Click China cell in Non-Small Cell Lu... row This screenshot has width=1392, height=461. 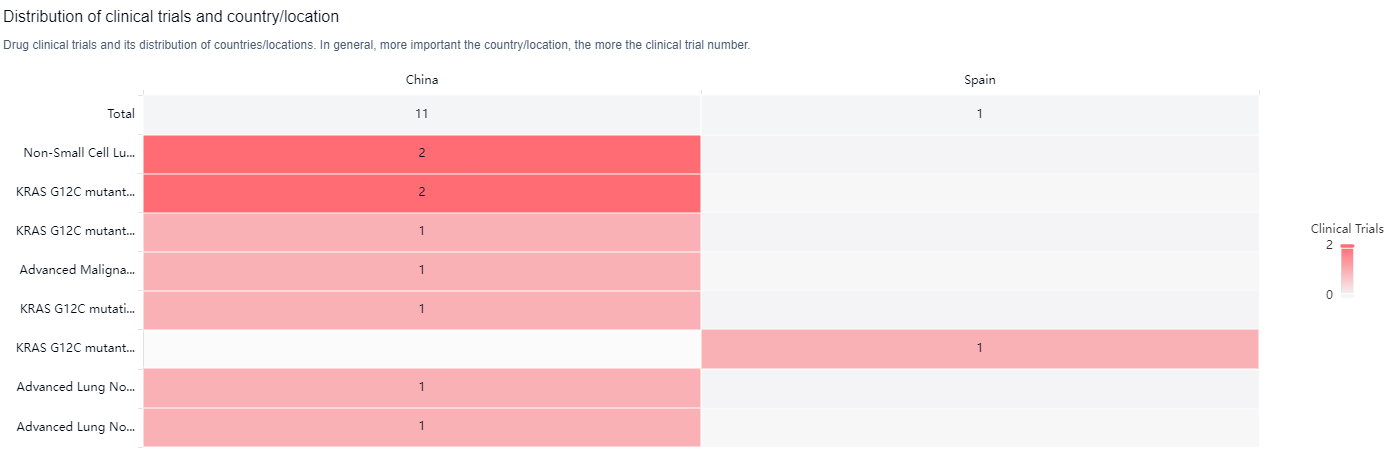point(421,153)
